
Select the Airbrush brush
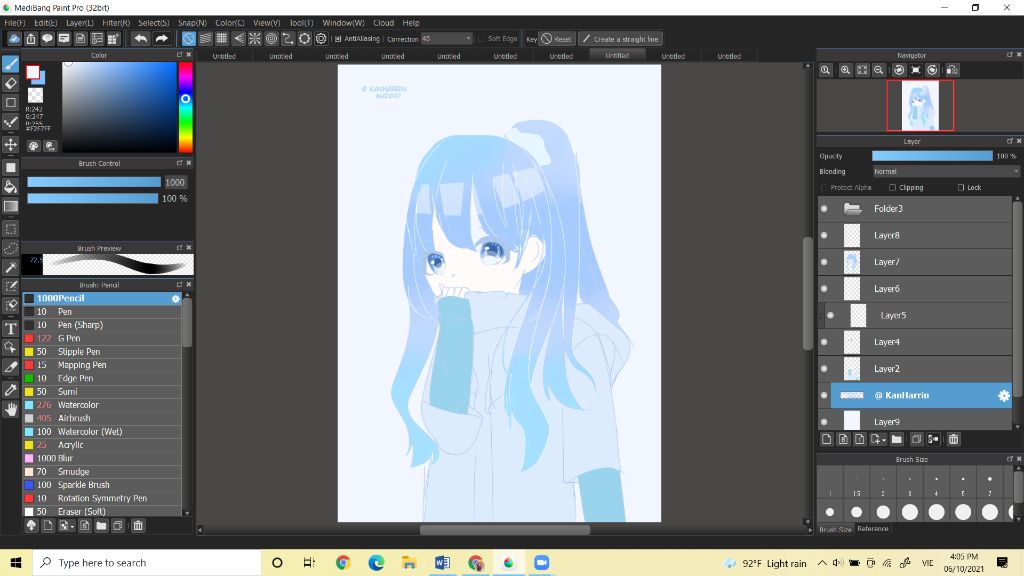(x=103, y=418)
